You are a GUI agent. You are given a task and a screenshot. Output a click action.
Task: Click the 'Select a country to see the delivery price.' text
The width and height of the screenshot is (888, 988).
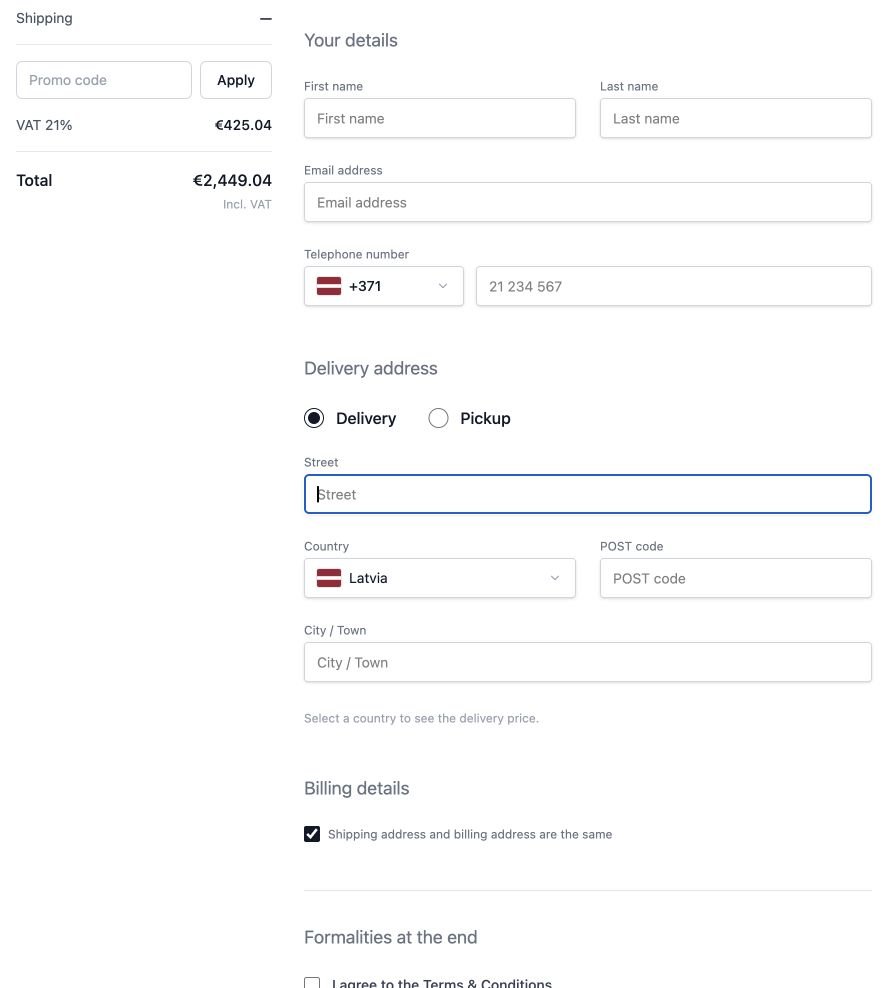[421, 718]
